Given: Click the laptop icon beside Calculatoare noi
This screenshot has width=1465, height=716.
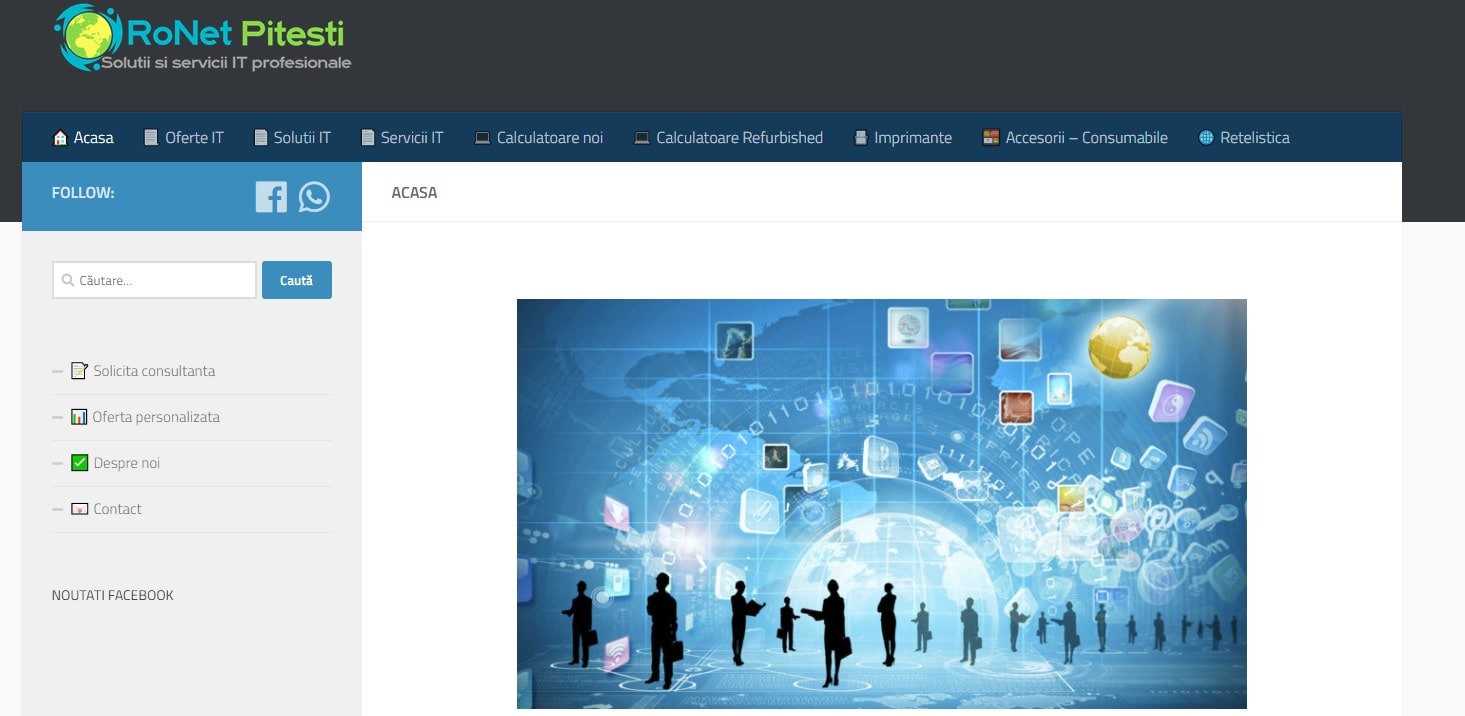Looking at the screenshot, I should point(482,138).
